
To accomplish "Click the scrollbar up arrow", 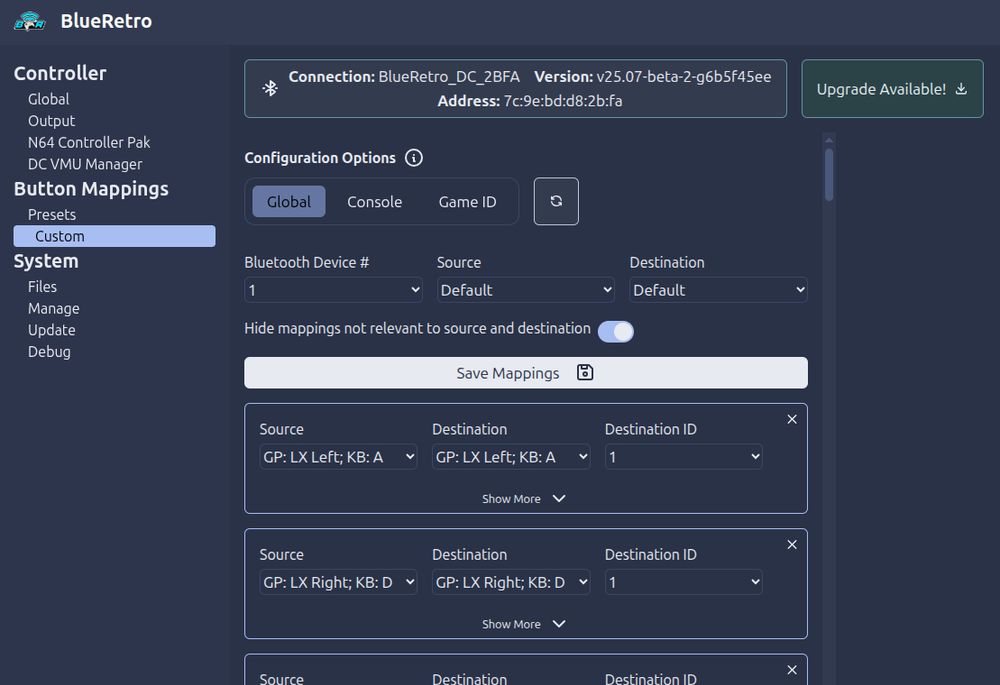I will pyautogui.click(x=829, y=140).
